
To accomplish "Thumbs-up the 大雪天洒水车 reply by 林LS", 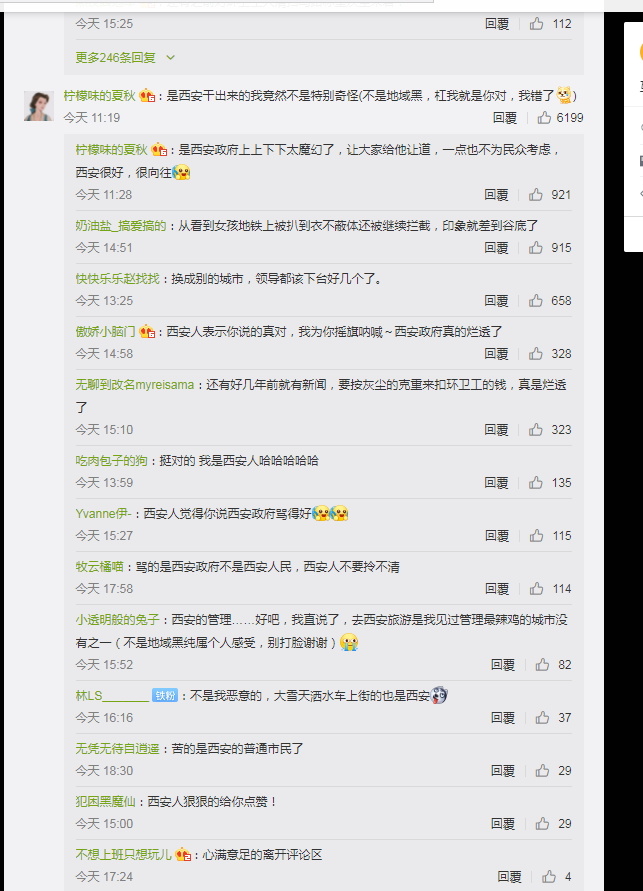I will point(542,718).
